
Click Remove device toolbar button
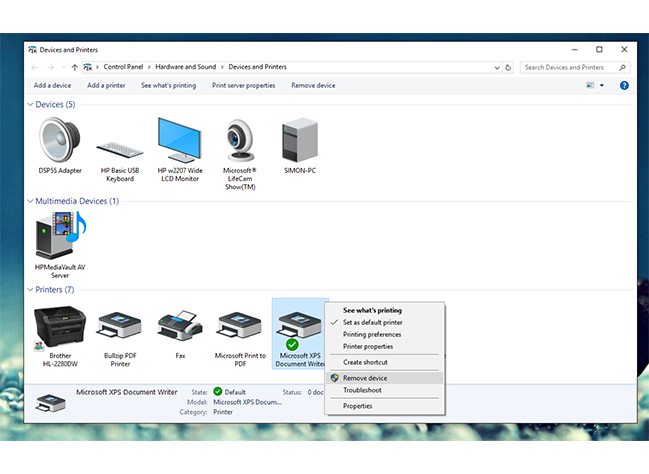click(313, 85)
